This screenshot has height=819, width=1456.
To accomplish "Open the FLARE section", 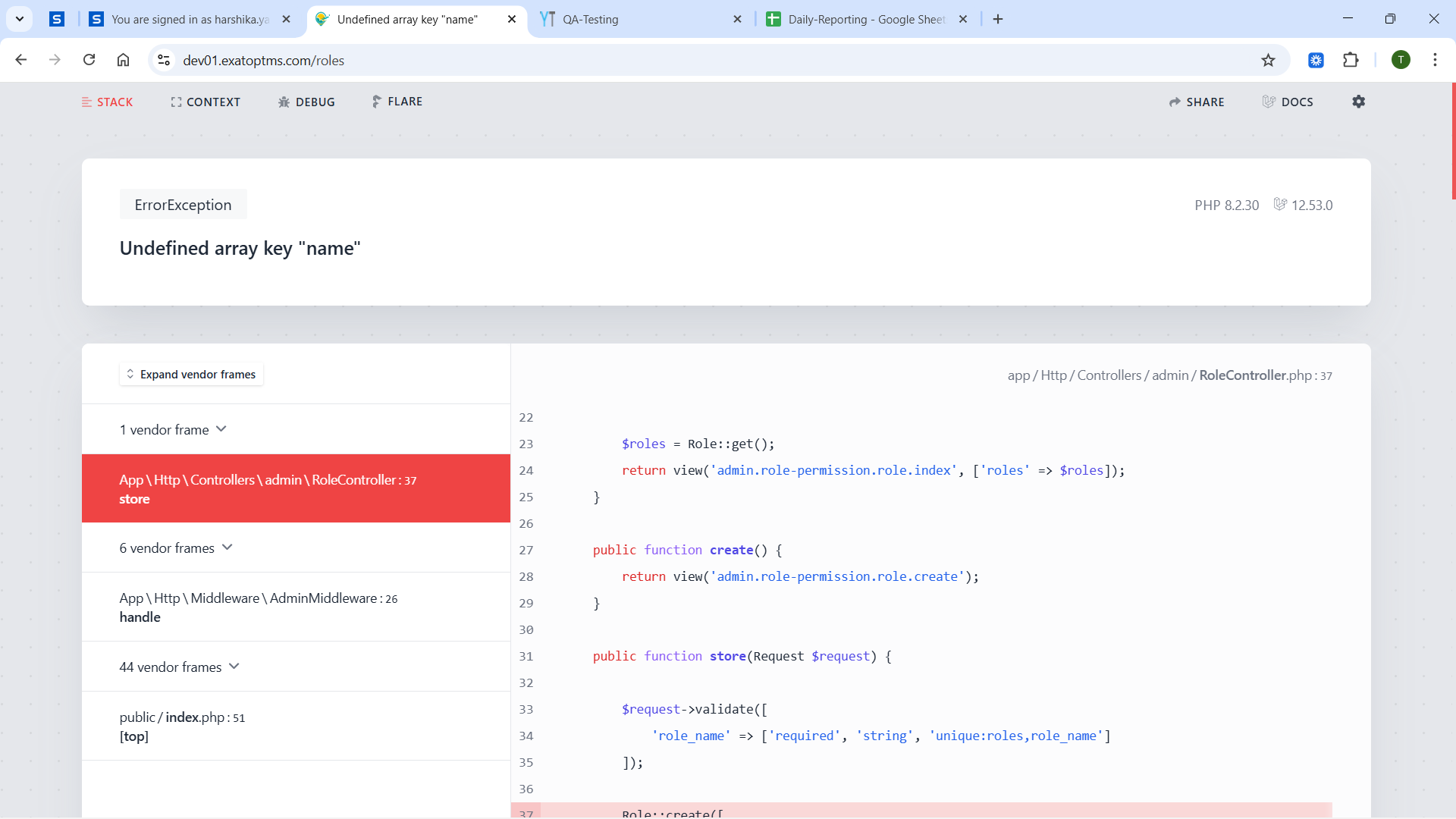I will (x=397, y=102).
